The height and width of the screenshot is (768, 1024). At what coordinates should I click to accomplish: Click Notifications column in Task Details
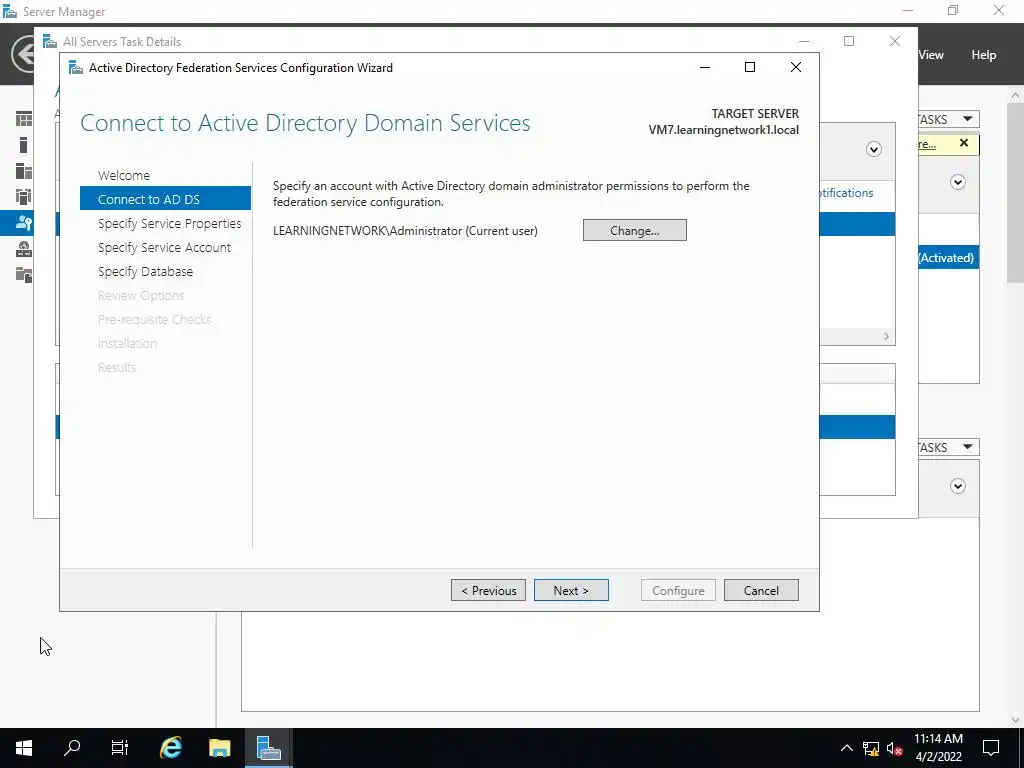(x=846, y=193)
